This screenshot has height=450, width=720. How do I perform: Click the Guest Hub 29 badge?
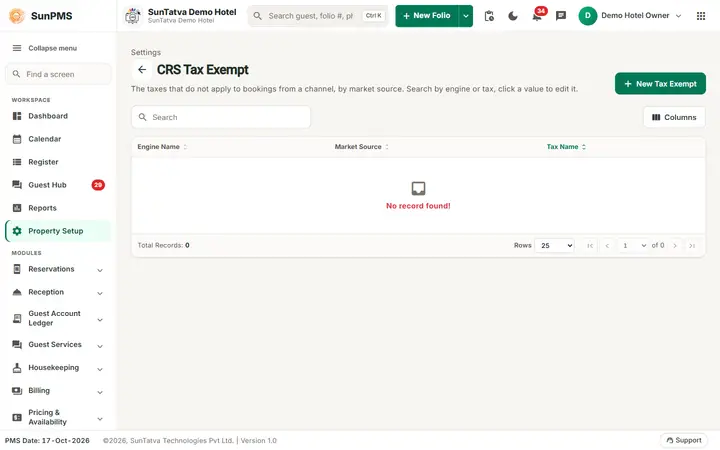pyautogui.click(x=98, y=185)
